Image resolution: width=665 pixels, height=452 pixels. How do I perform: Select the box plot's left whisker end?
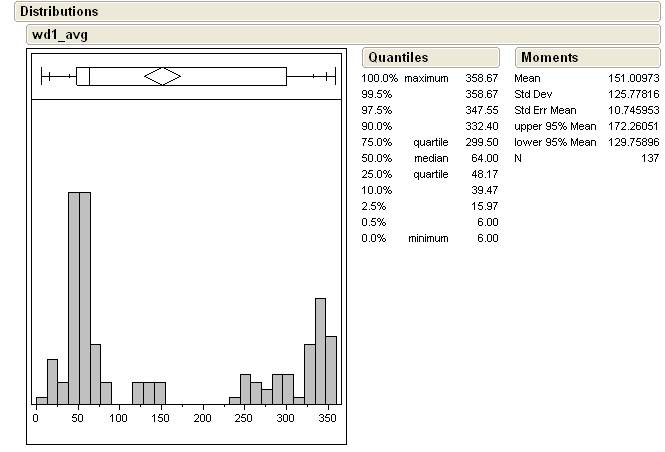pos(42,76)
